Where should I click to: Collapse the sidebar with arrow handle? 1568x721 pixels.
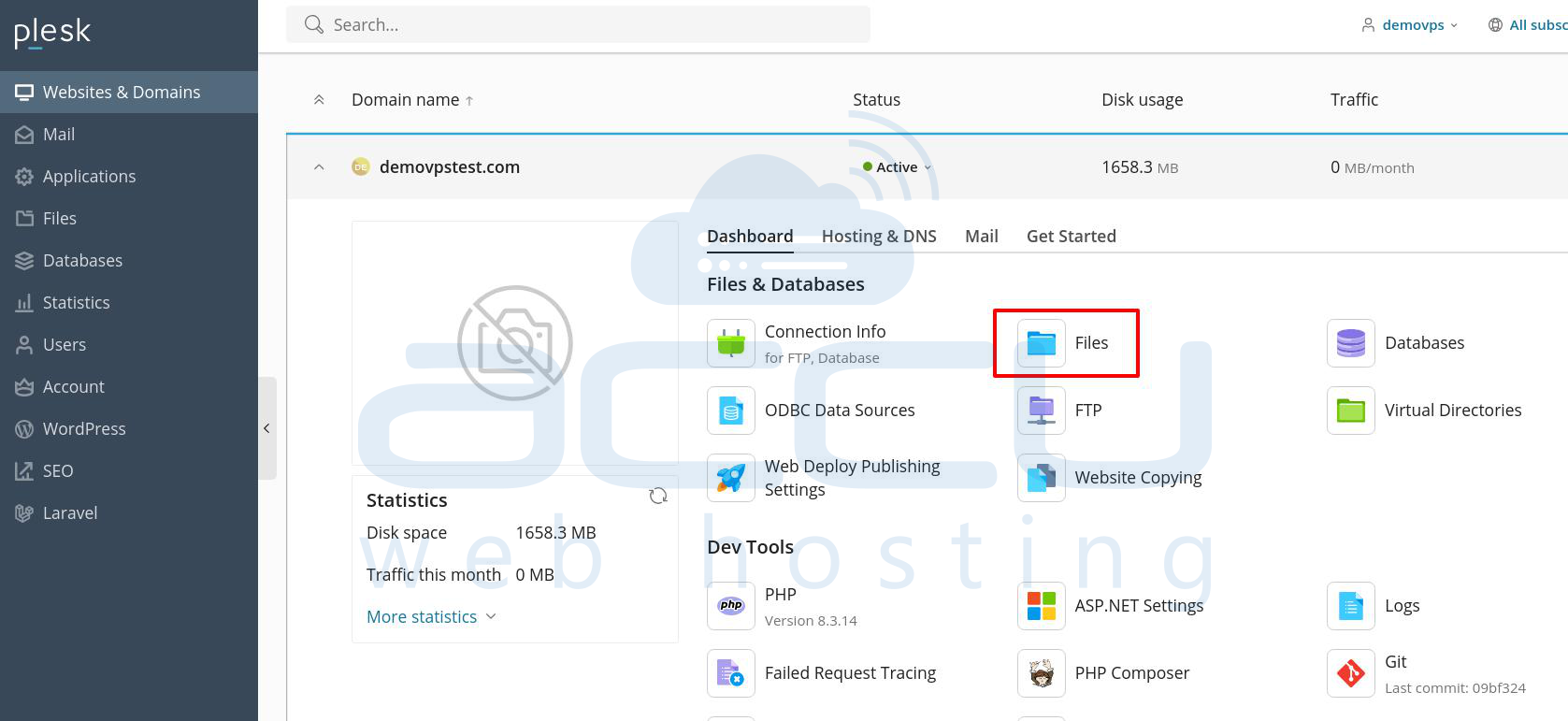tap(267, 428)
